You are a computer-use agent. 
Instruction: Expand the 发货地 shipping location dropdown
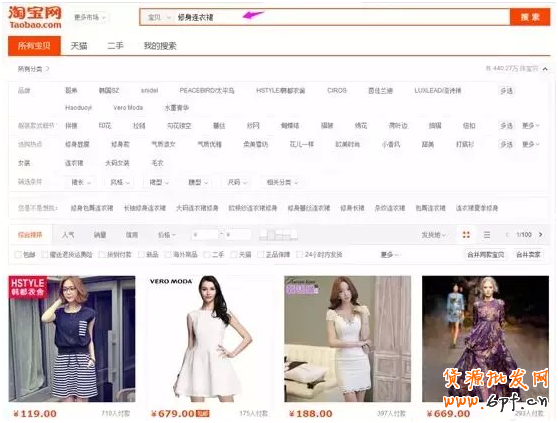[433, 235]
